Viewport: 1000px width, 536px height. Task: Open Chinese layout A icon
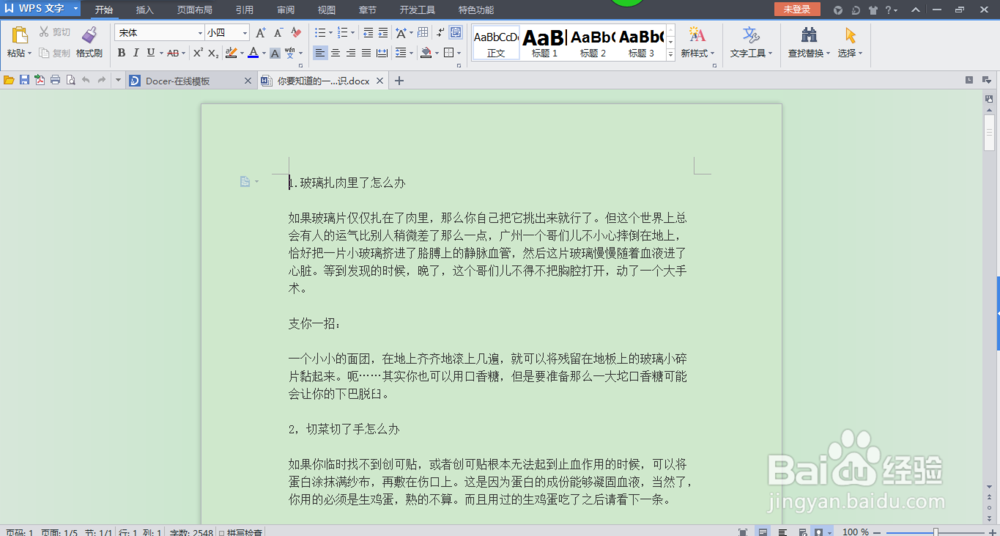[x=401, y=33]
